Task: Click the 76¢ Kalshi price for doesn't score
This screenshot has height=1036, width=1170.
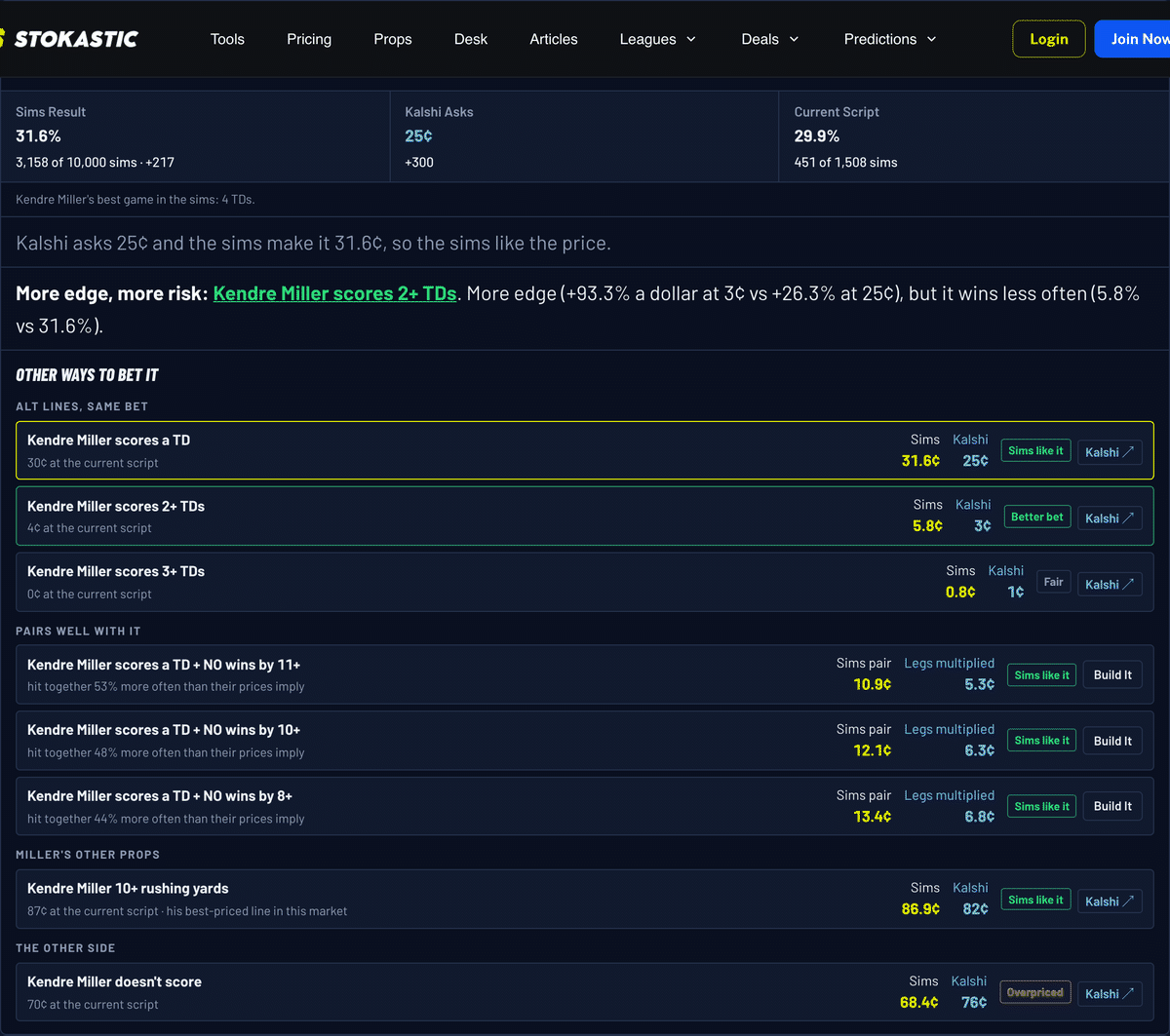Action: click(x=974, y=1002)
